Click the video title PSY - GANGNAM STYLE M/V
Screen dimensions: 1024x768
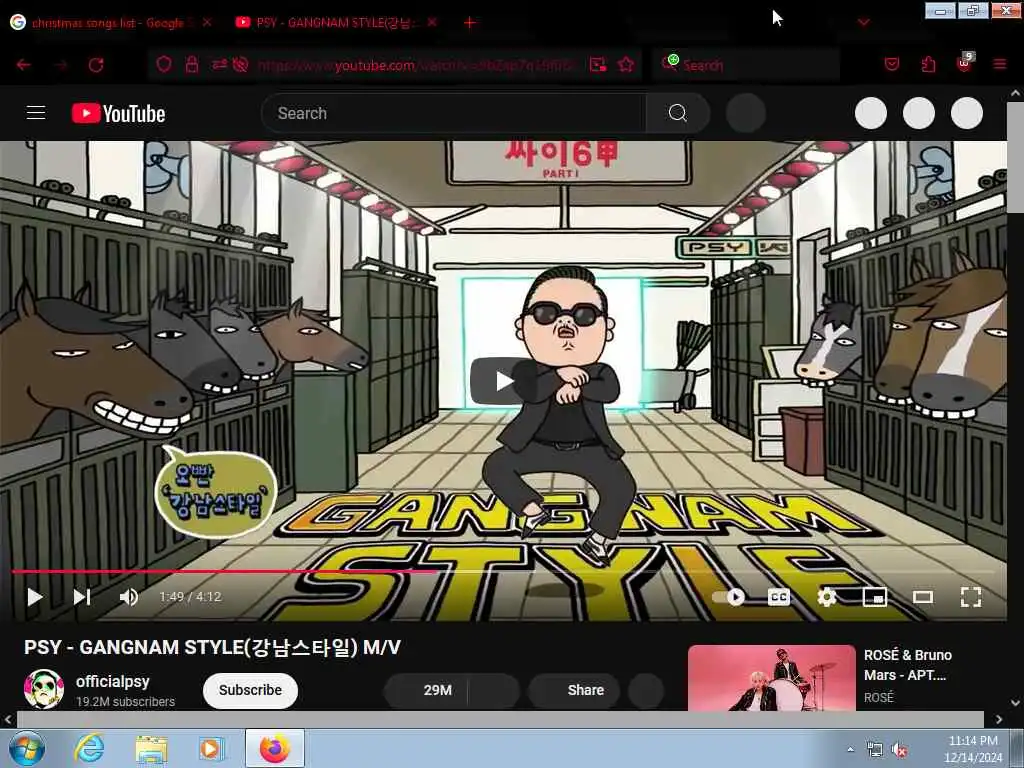click(x=212, y=647)
